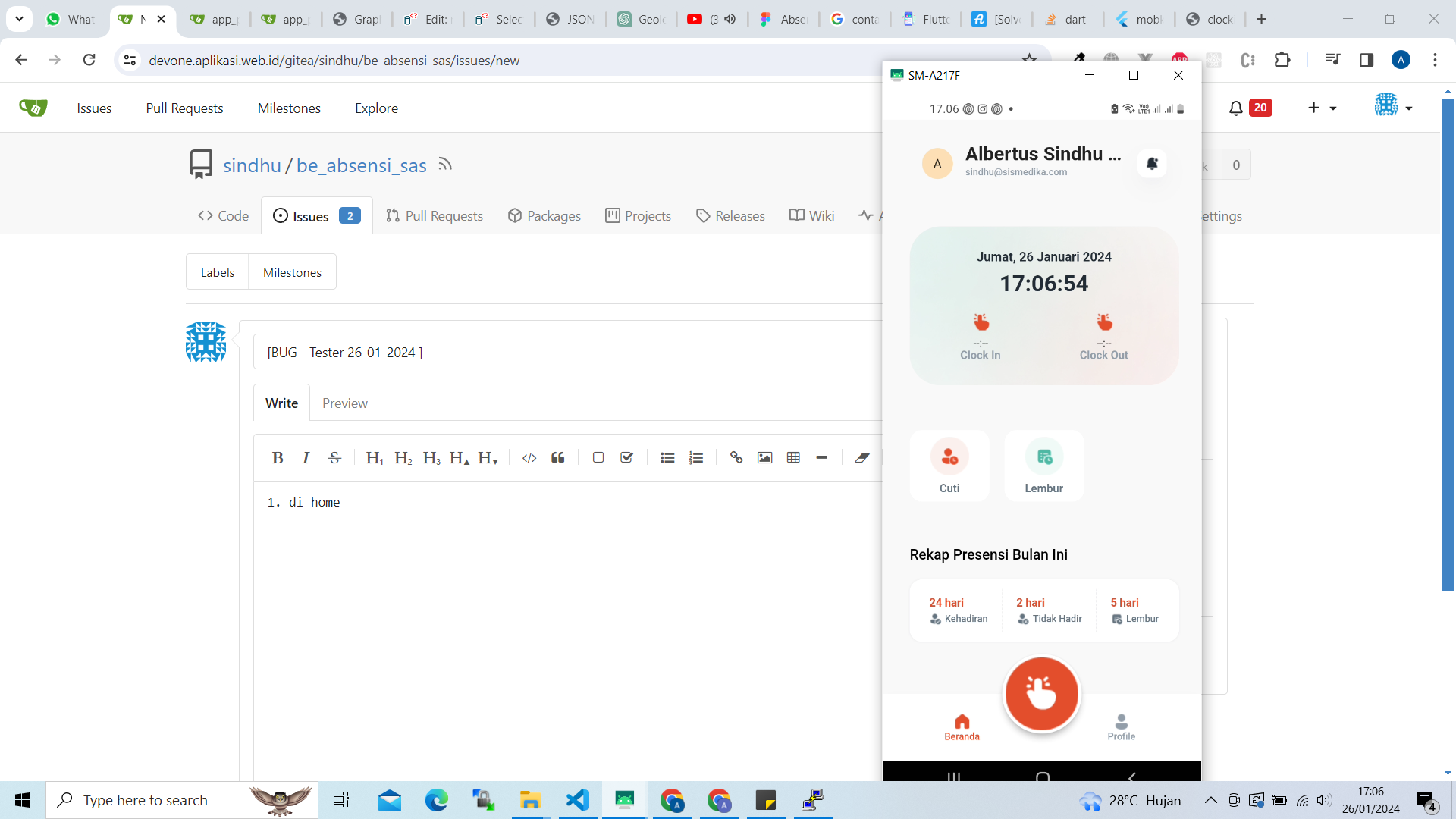Click the issue title input field
The image size is (1456, 819).
pos(569,352)
